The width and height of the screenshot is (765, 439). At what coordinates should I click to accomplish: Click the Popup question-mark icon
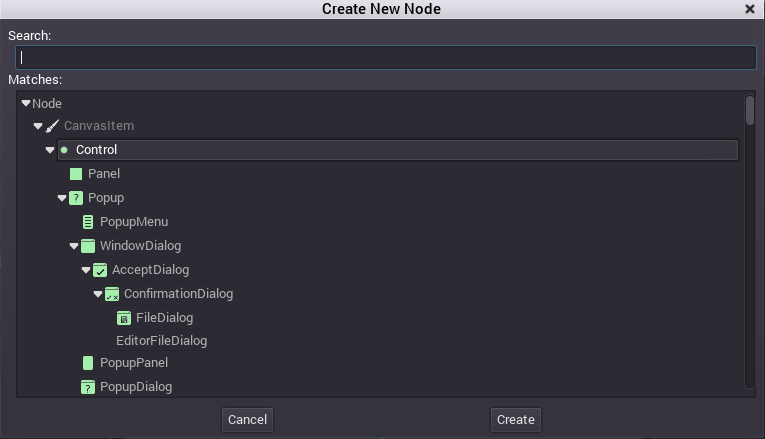[x=76, y=198]
